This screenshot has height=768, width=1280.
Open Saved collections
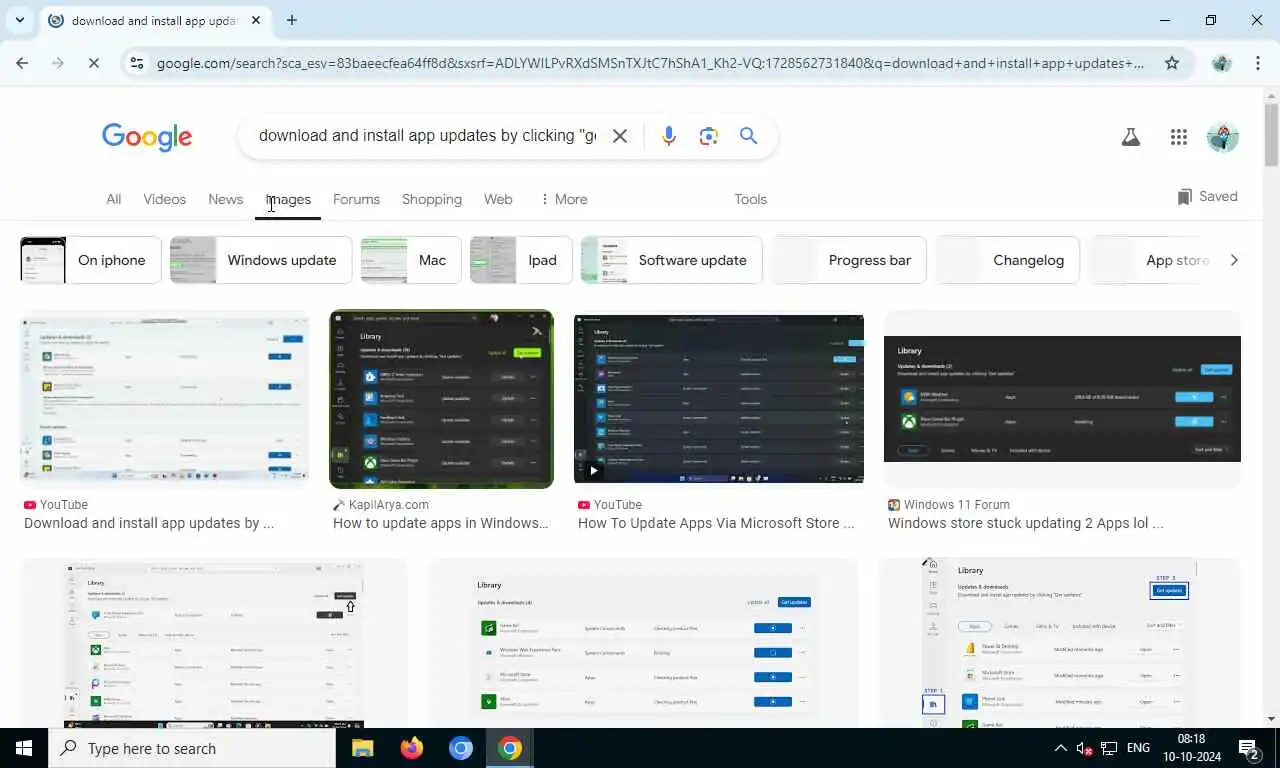(x=1207, y=196)
